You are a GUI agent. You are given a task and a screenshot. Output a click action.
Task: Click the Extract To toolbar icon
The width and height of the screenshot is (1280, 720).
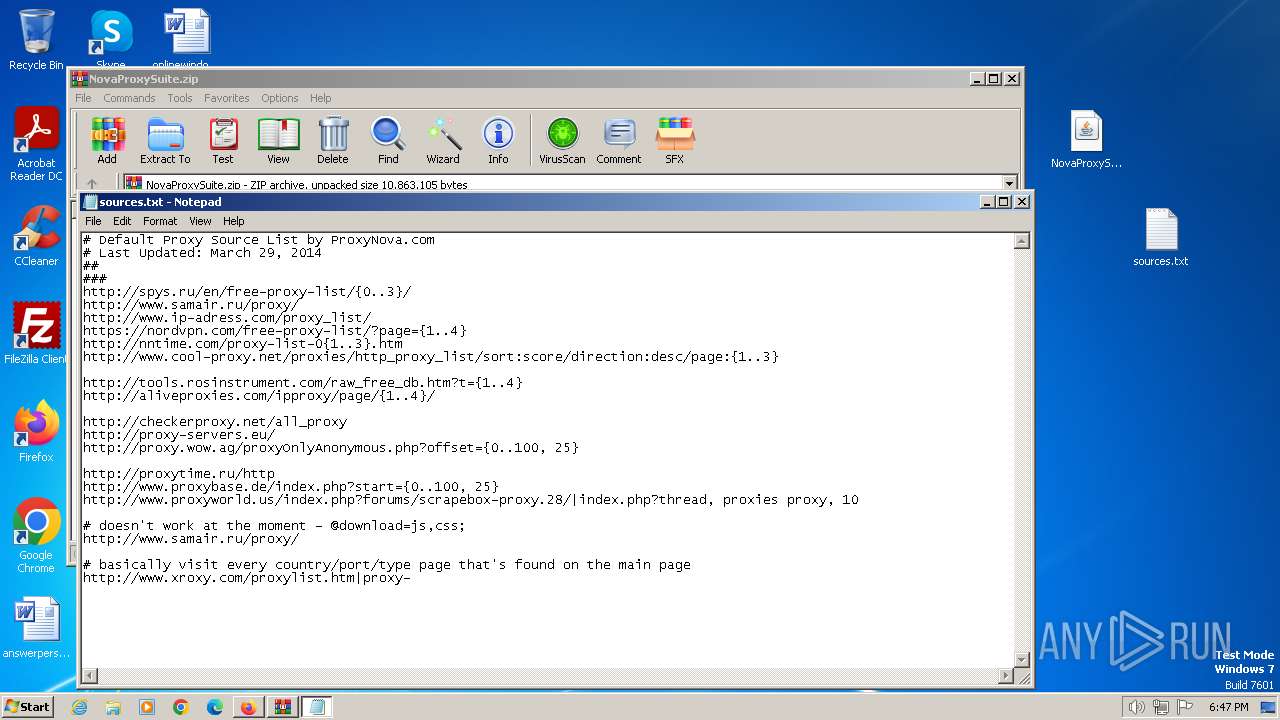click(x=165, y=140)
